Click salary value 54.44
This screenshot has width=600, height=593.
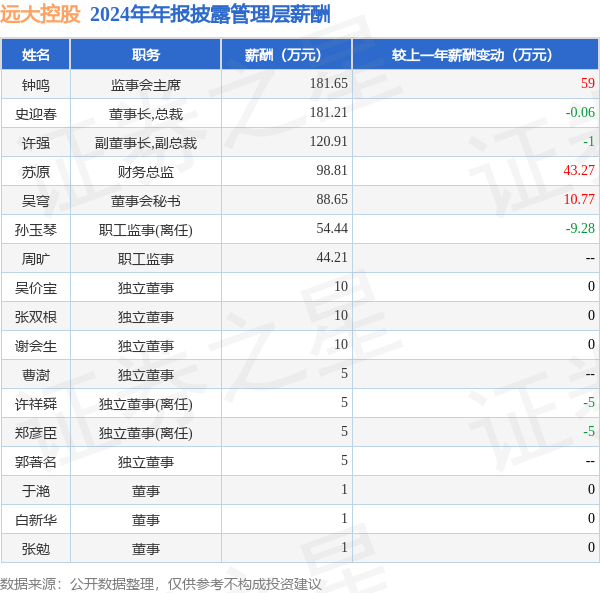coord(332,229)
